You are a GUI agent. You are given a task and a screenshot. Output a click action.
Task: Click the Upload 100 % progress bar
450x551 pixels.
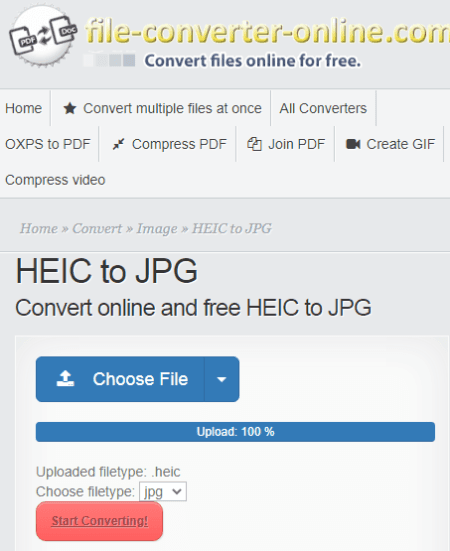point(235,432)
